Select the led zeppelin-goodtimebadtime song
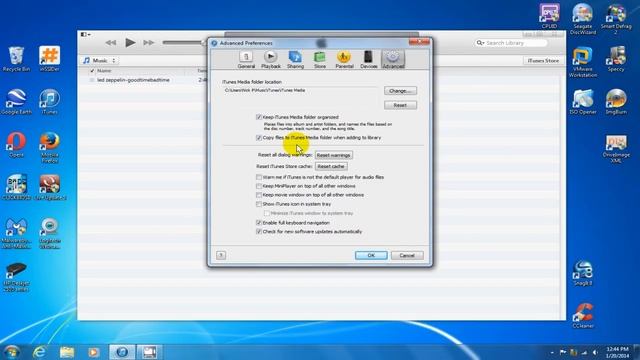 [133, 80]
